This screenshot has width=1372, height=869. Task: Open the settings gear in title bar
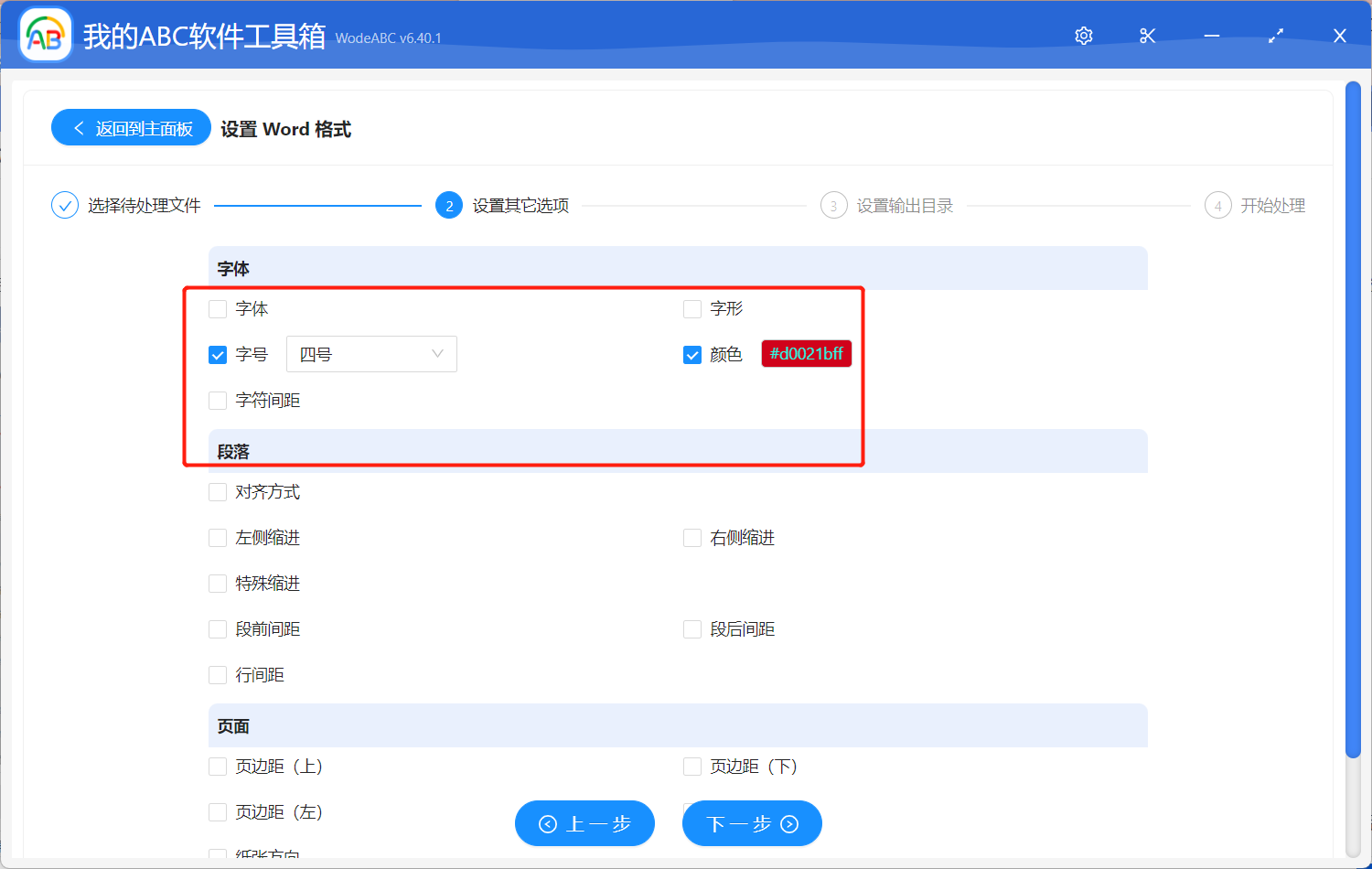[1083, 36]
